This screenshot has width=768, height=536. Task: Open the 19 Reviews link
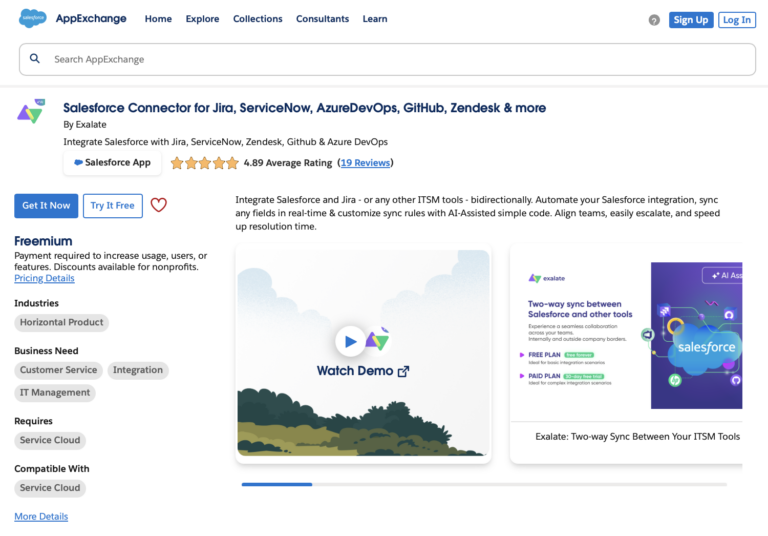(x=365, y=163)
